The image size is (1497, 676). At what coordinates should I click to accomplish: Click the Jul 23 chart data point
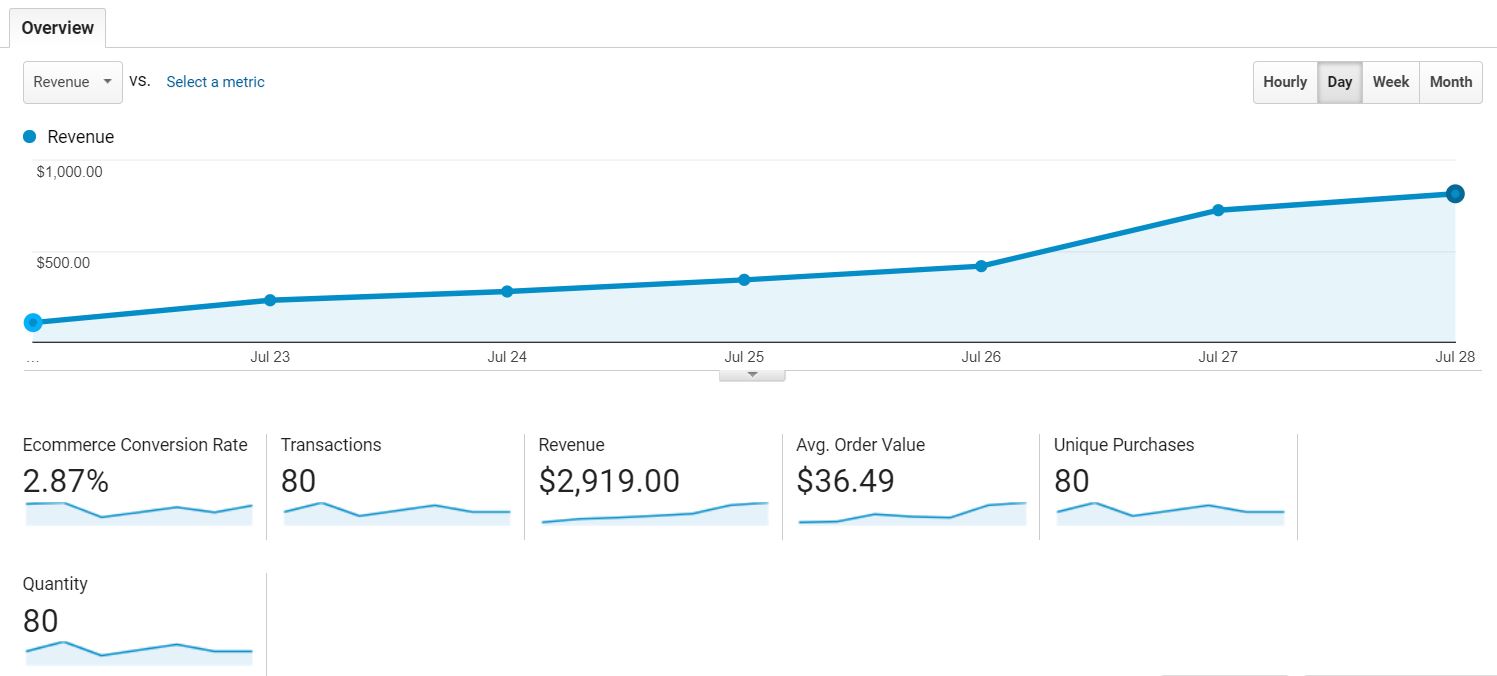pyautogui.click(x=270, y=300)
